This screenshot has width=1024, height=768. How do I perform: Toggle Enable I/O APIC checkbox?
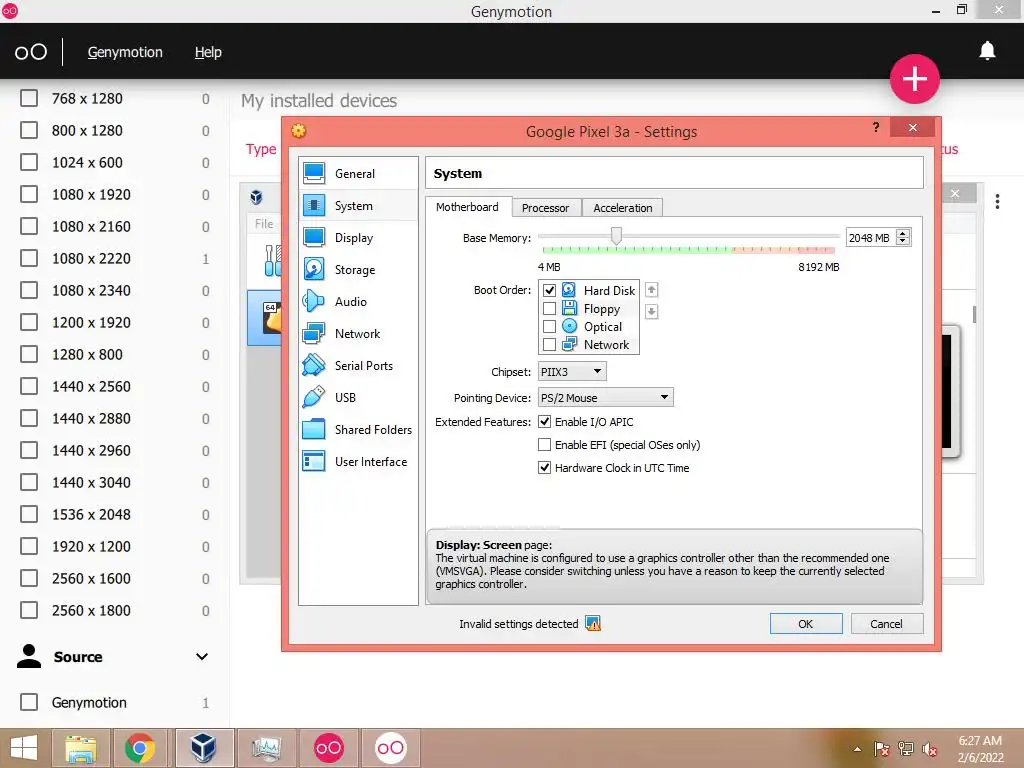tap(544, 422)
